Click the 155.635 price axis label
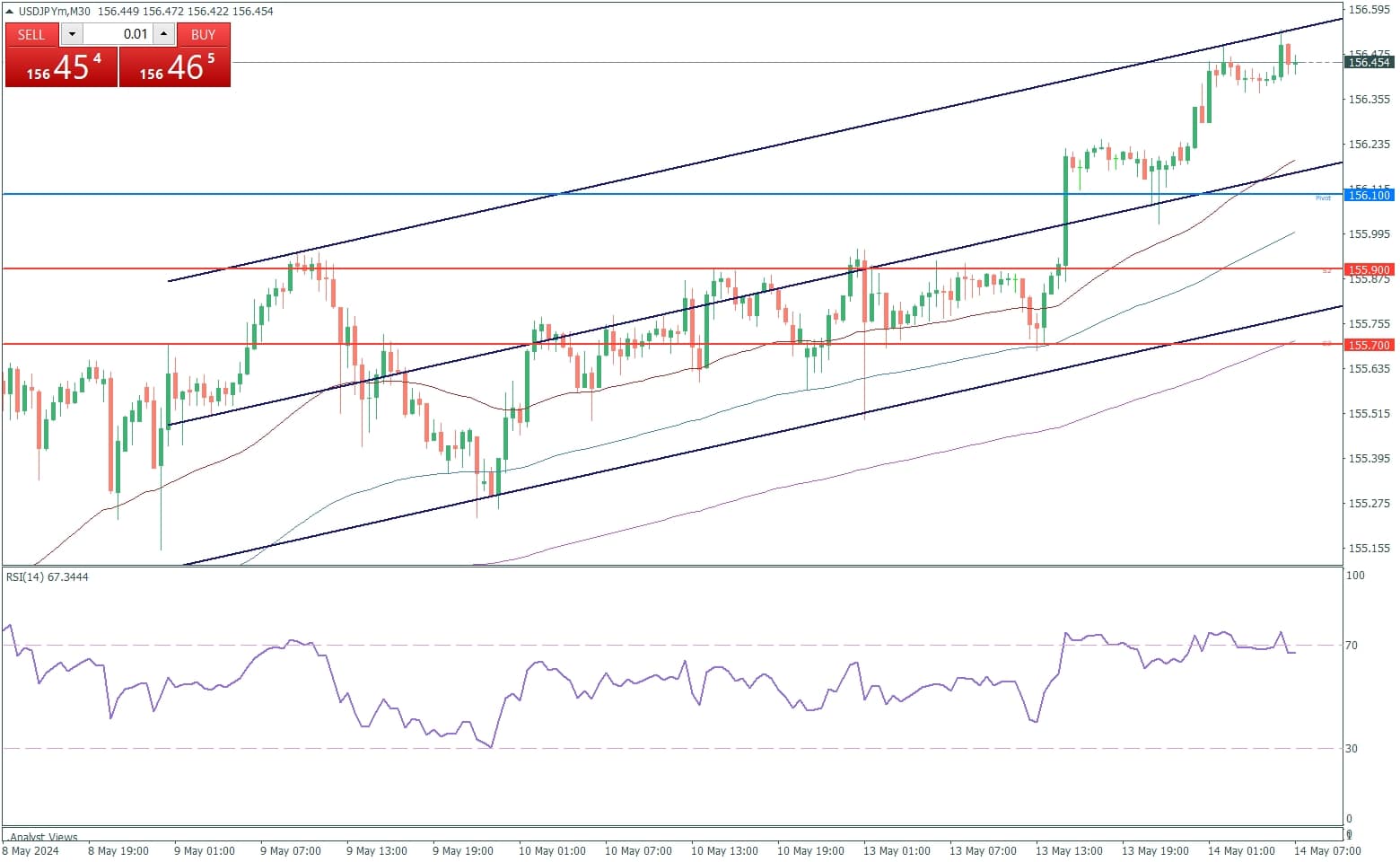The image size is (1400, 862). pos(1369,369)
